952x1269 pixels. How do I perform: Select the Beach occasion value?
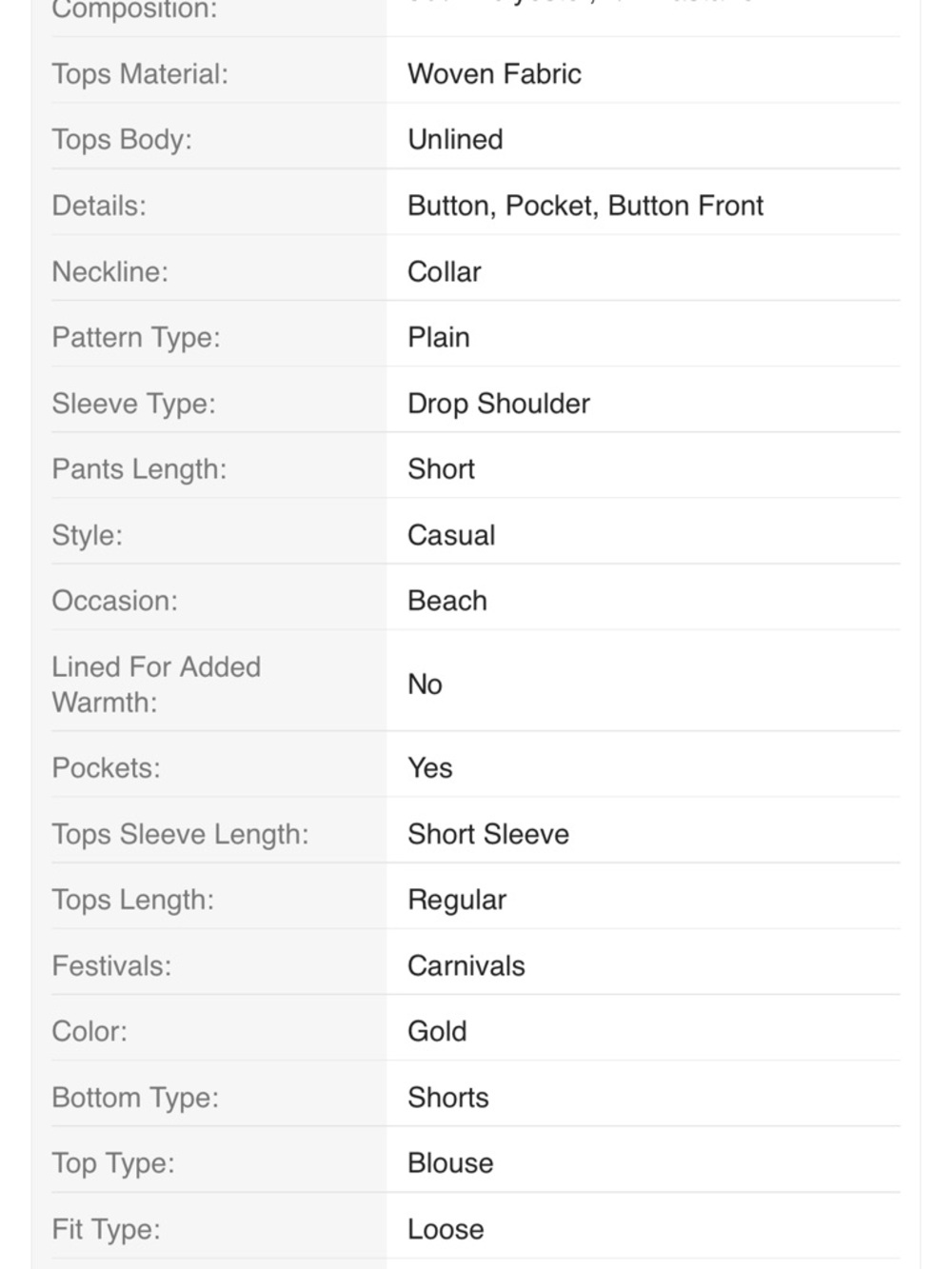click(x=447, y=601)
